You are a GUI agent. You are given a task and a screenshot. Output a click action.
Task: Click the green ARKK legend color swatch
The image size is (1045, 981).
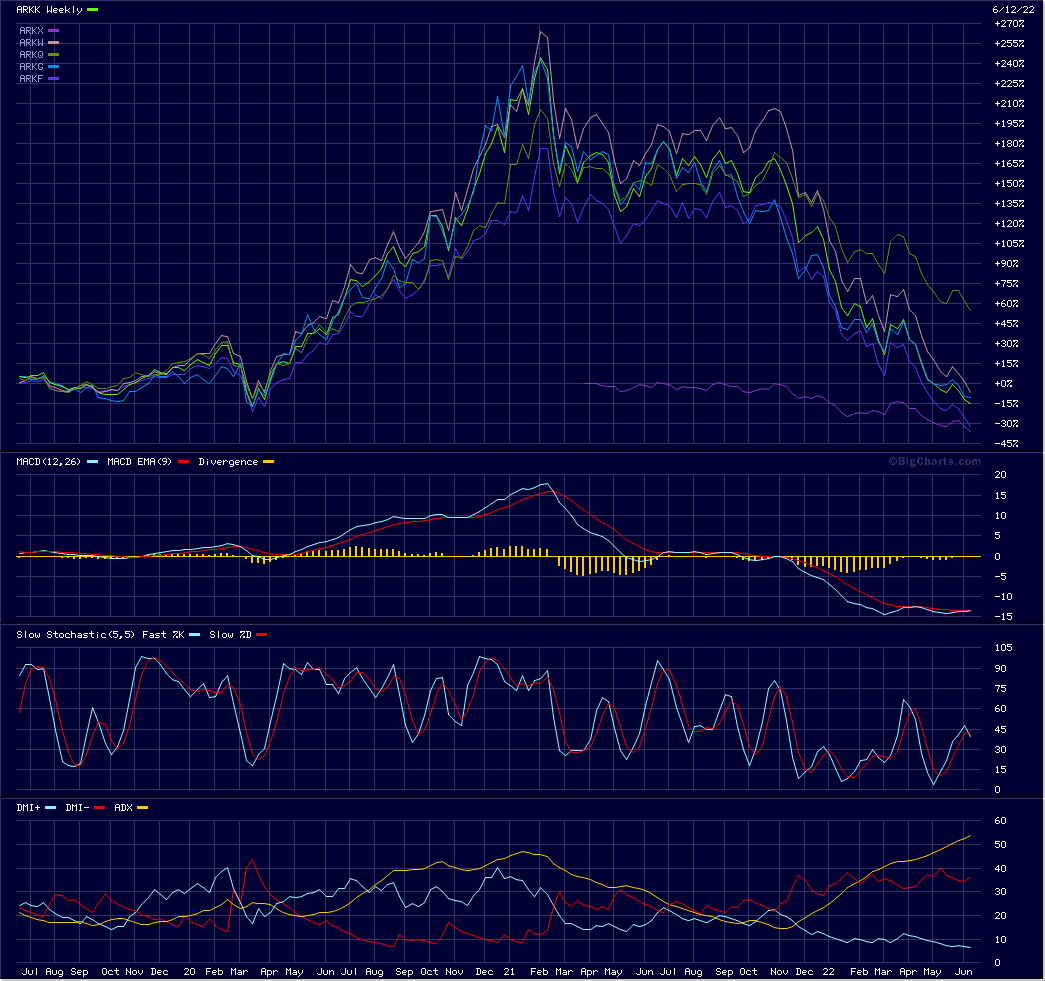[x=93, y=10]
